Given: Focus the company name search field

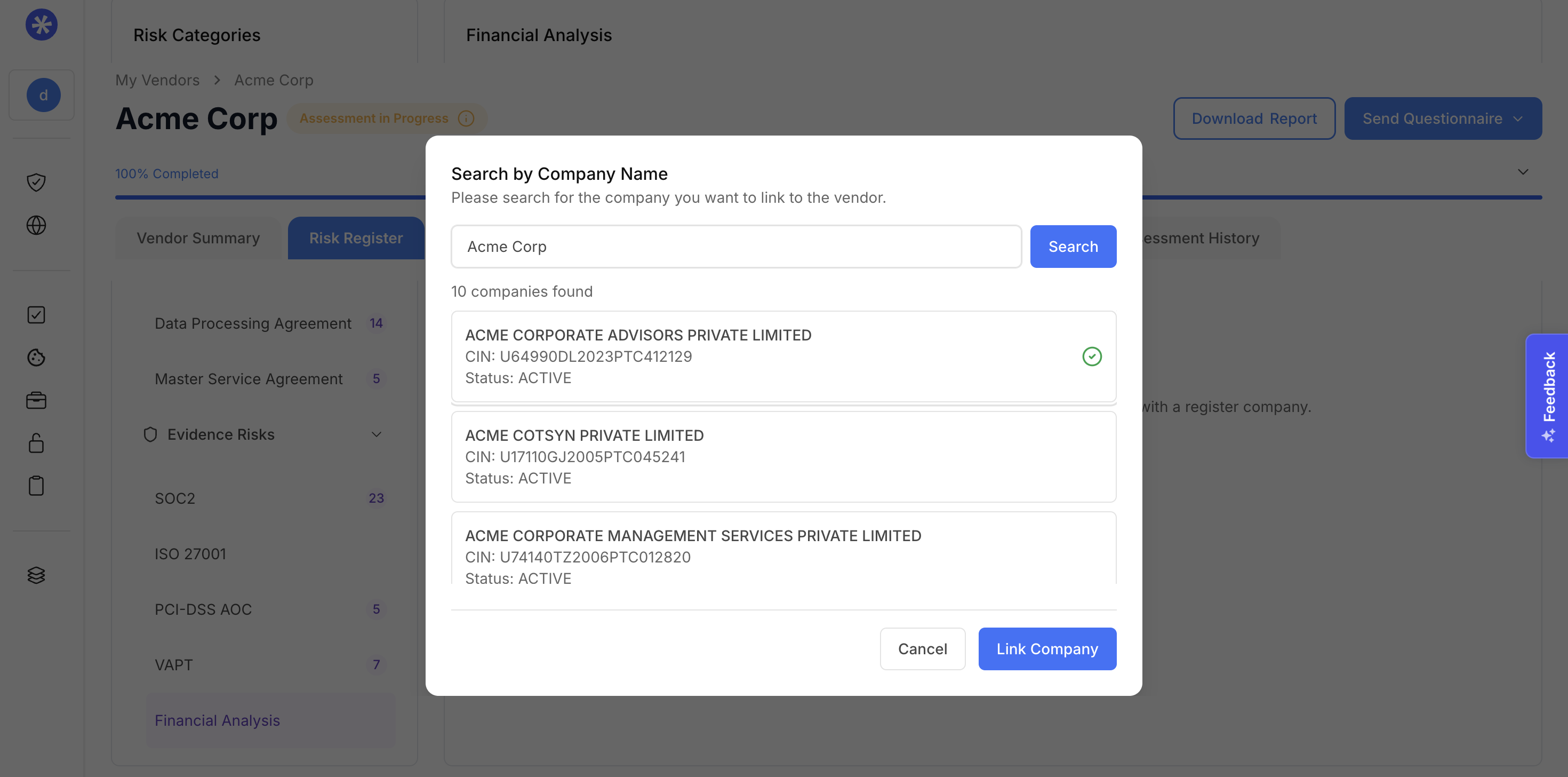Looking at the screenshot, I should [736, 247].
